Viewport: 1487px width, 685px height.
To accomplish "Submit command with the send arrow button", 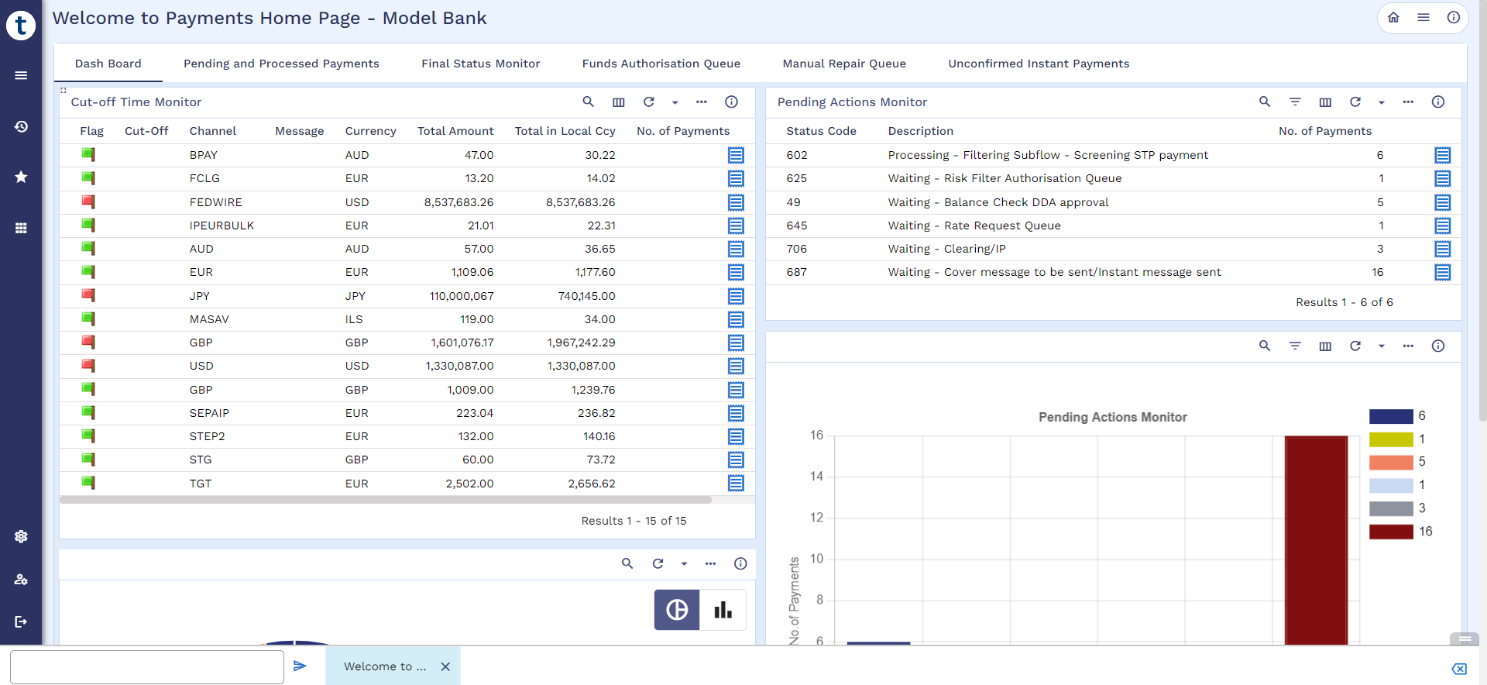I will [300, 666].
